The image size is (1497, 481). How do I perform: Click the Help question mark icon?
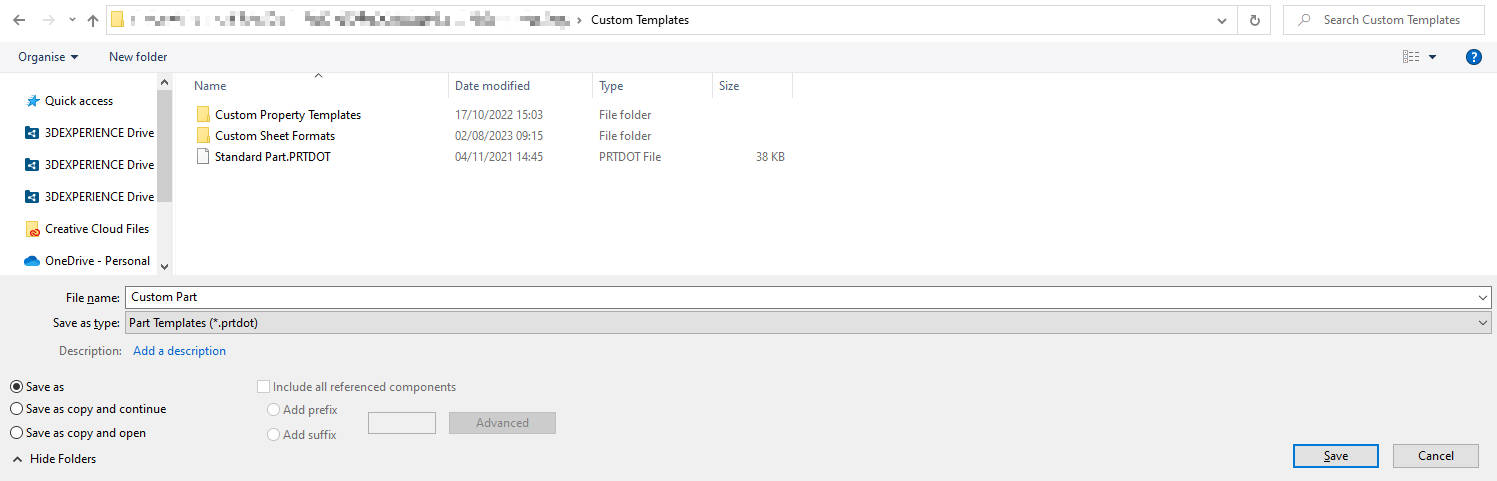coord(1473,57)
